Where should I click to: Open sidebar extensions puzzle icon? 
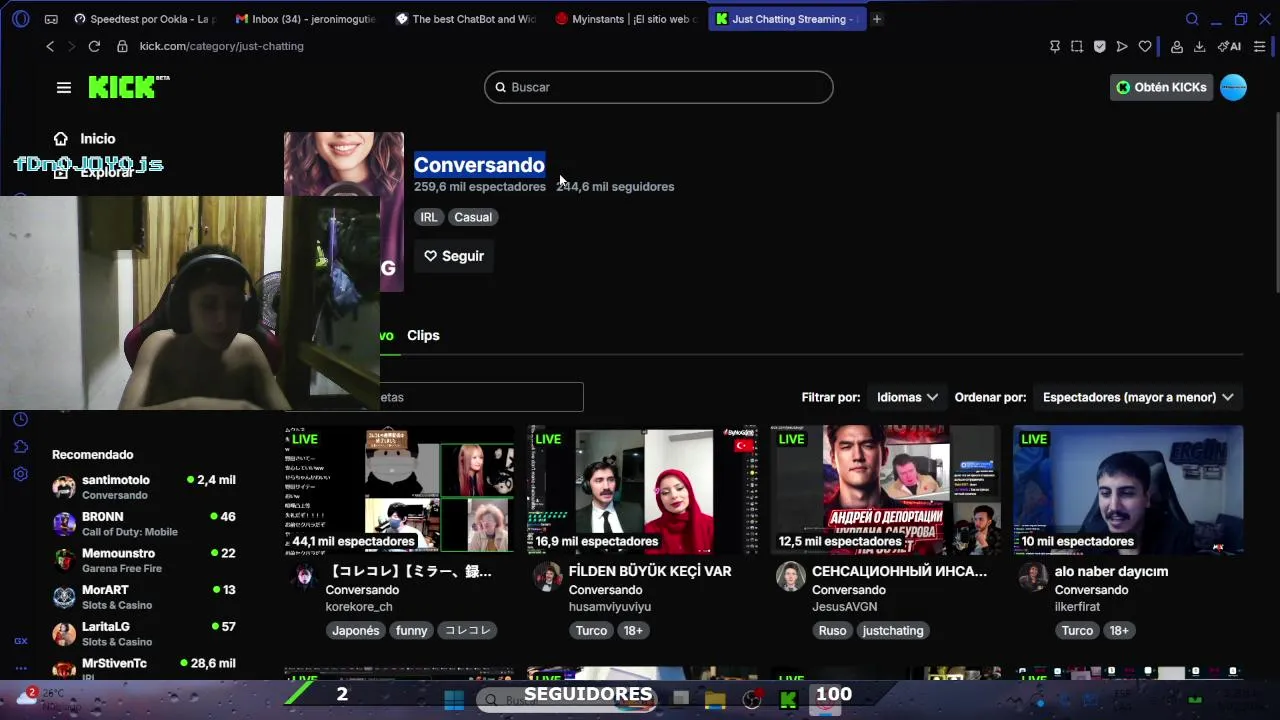pyautogui.click(x=21, y=446)
